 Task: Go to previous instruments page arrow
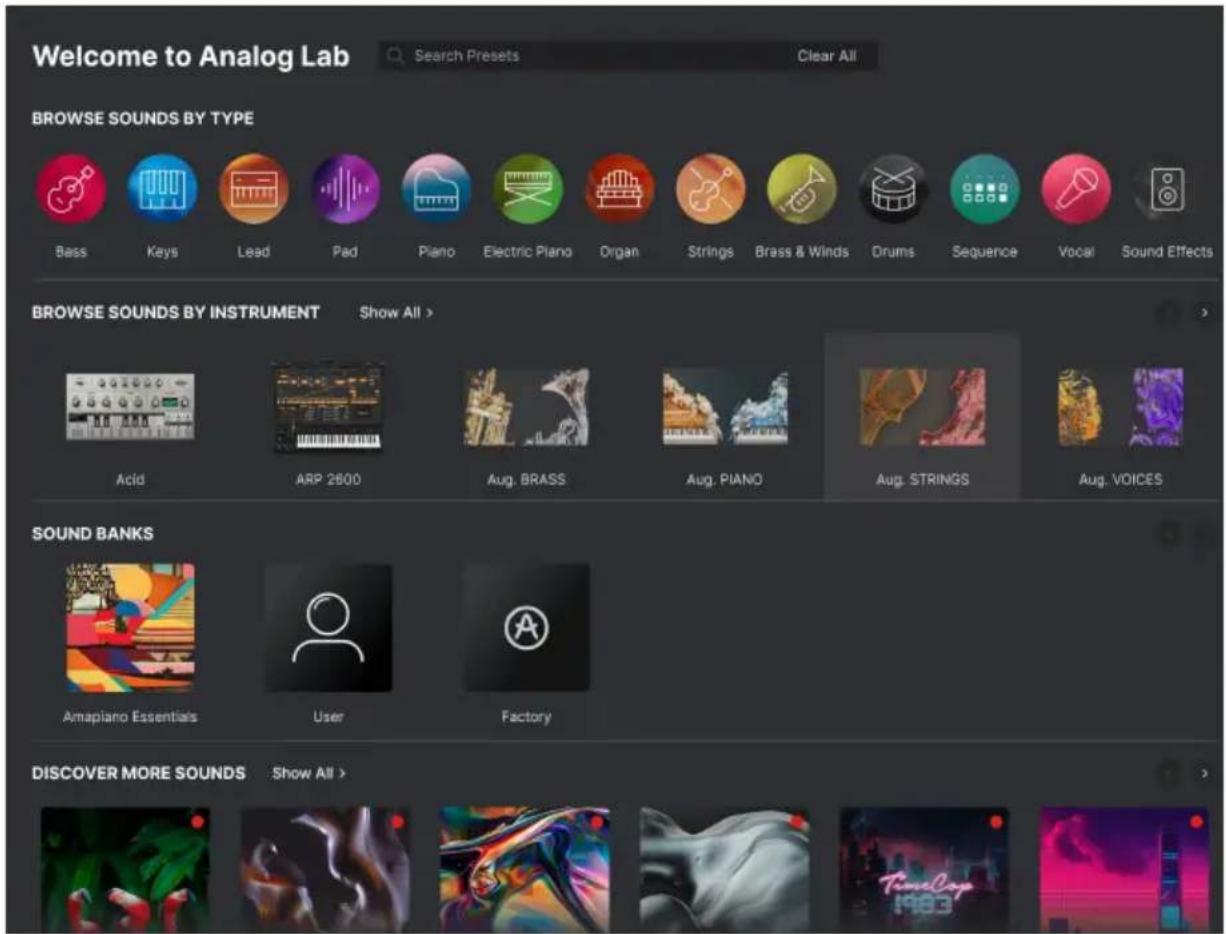[x=1167, y=313]
